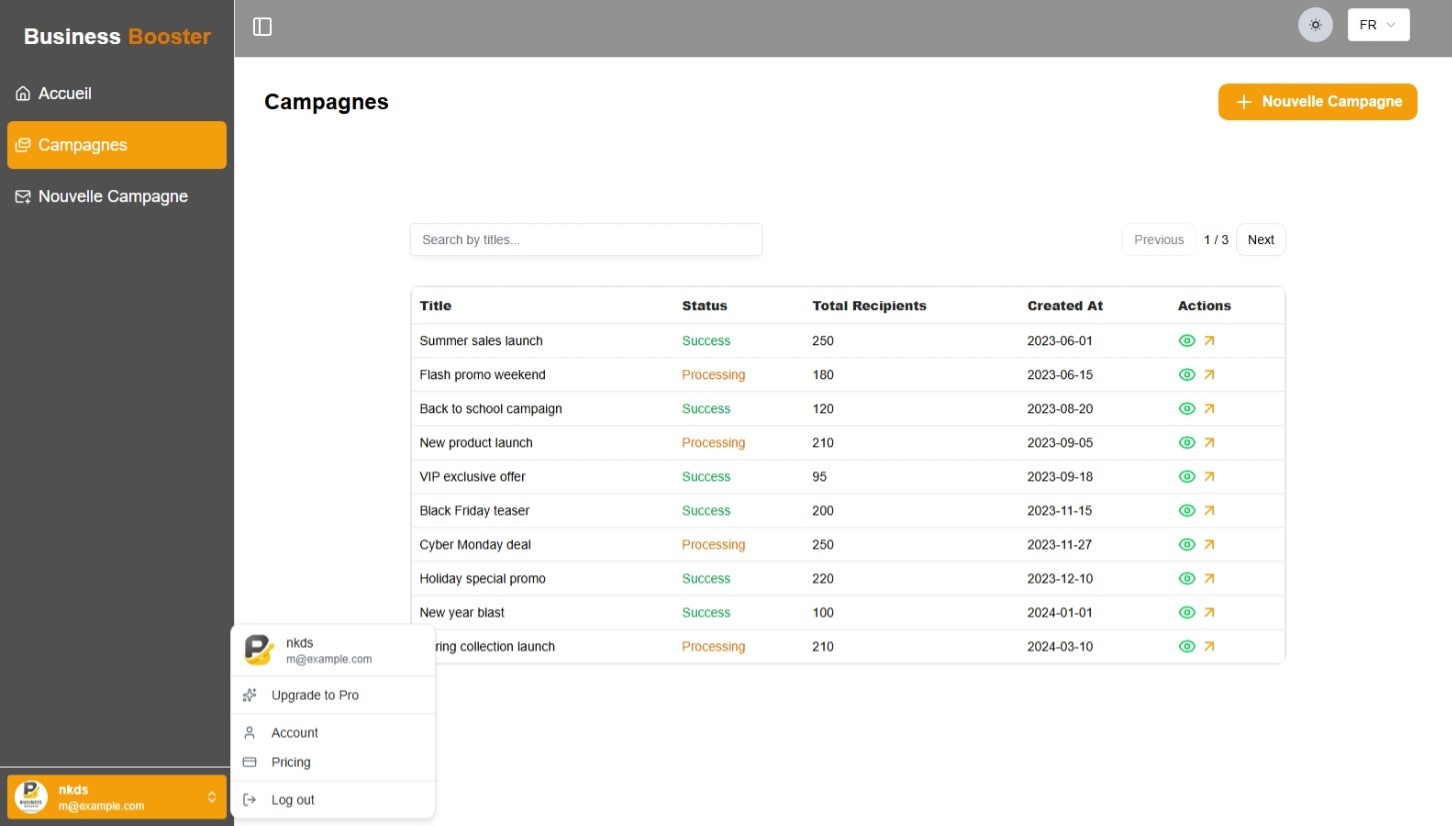Toggle the light theme sun button
The height and width of the screenshot is (826, 1452).
[1315, 24]
